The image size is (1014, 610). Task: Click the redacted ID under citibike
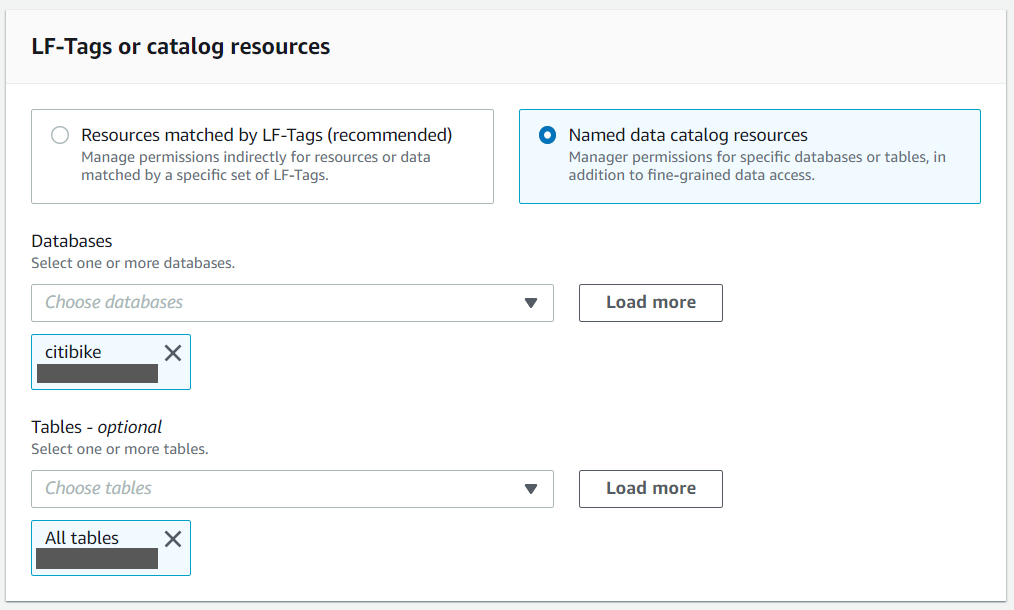[97, 374]
